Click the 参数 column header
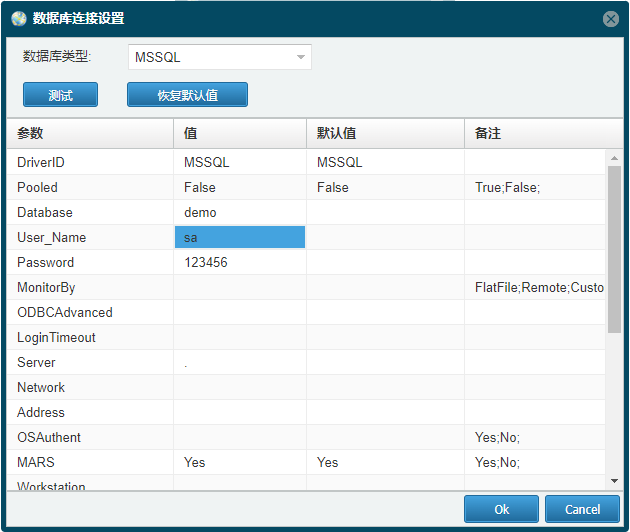 (90, 133)
